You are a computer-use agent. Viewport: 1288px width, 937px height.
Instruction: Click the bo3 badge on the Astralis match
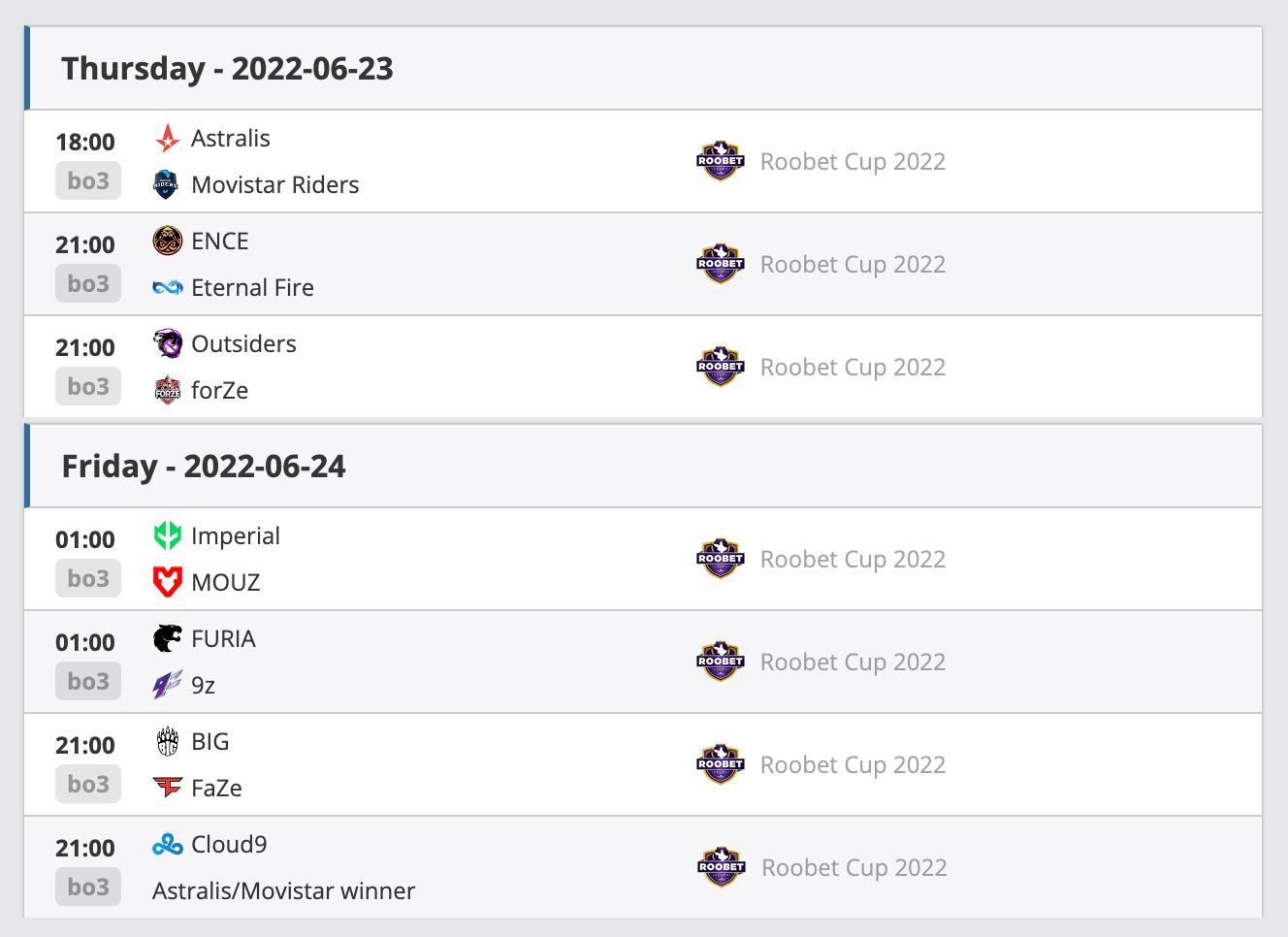pyautogui.click(x=86, y=180)
